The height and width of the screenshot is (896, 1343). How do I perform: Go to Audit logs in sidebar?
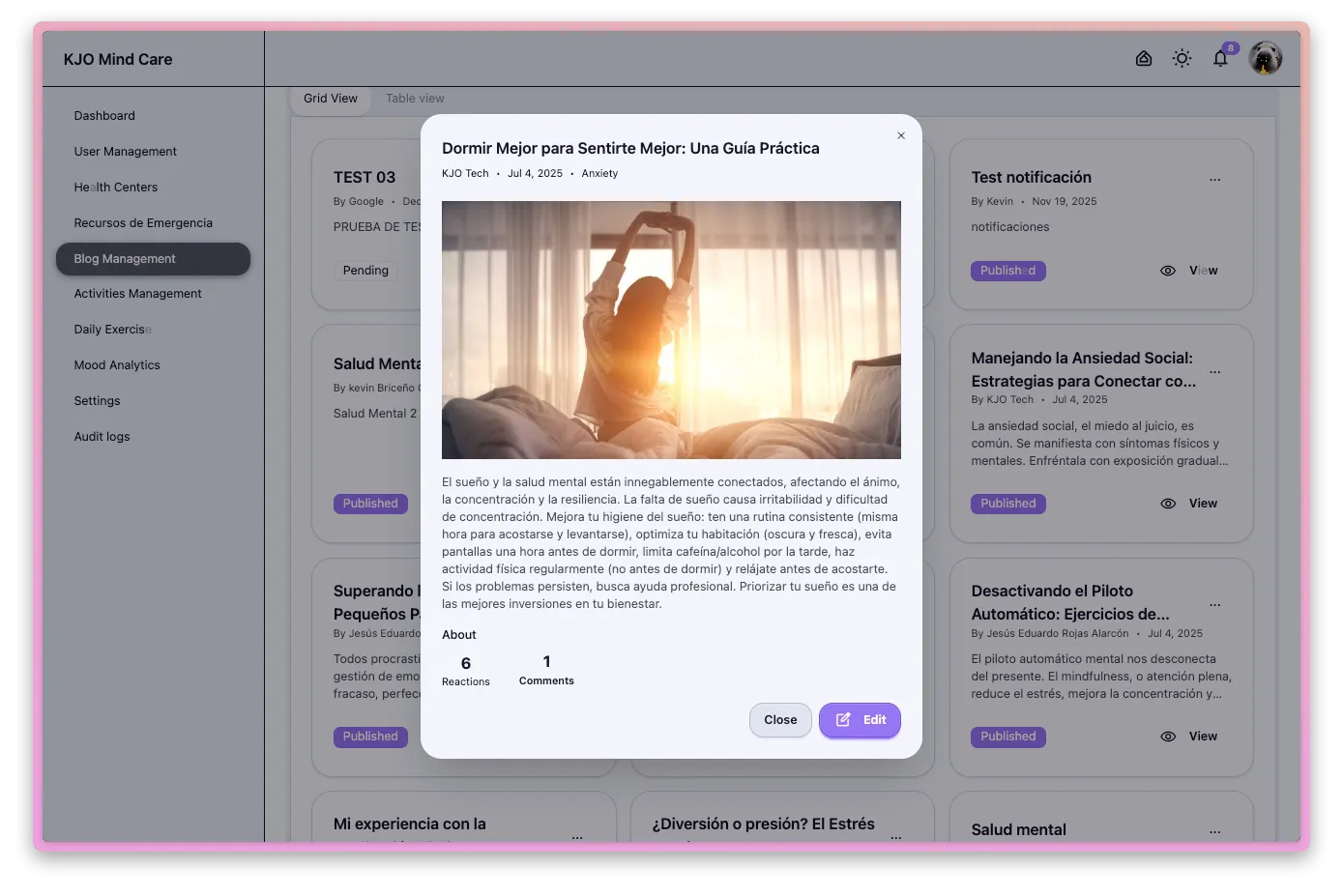102,437
